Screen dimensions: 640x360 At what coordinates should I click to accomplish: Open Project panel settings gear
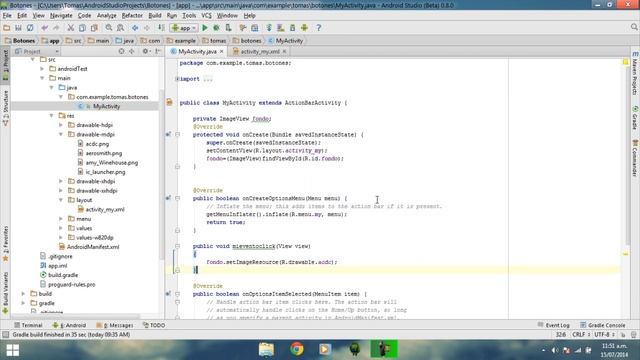145,51
